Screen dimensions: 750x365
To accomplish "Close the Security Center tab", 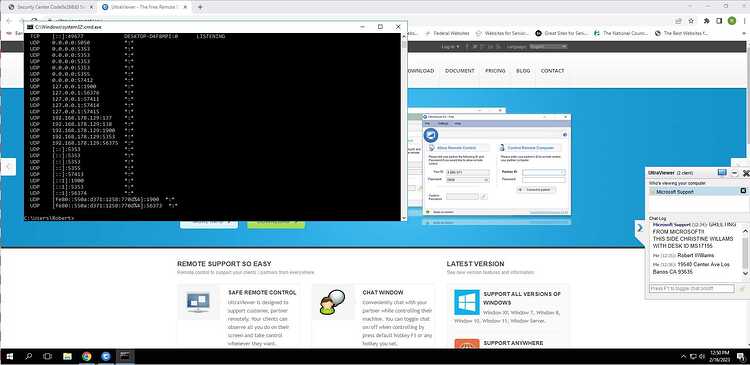I will pos(91,7).
